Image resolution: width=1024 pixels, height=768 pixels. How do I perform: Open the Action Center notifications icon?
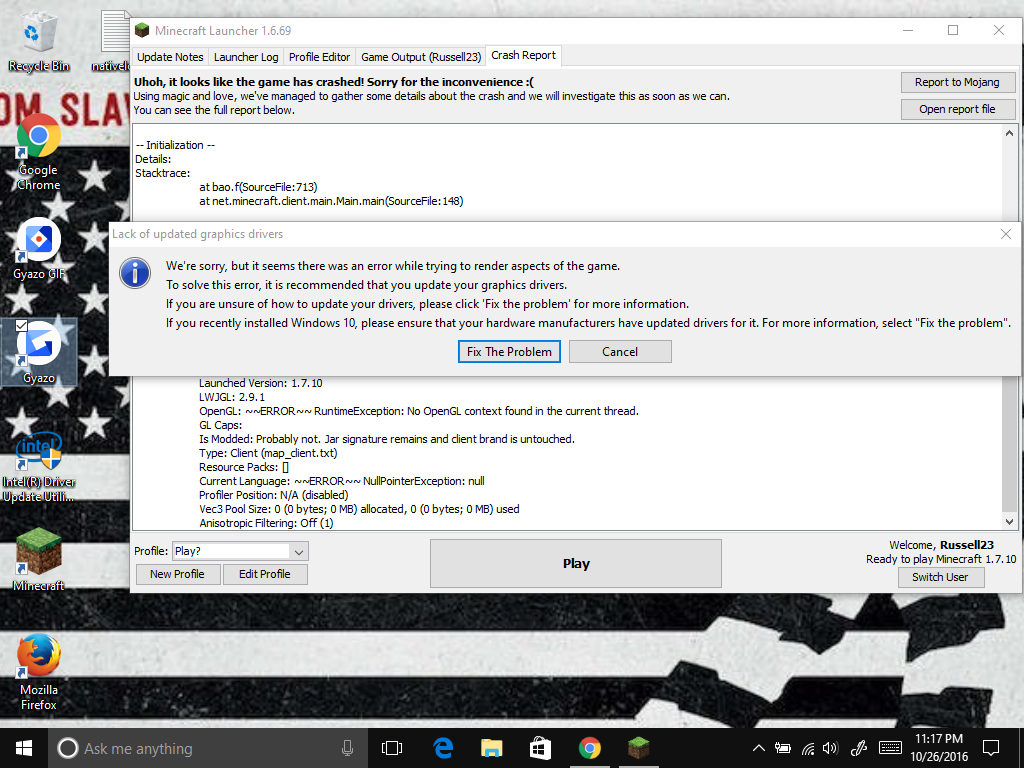(991, 748)
